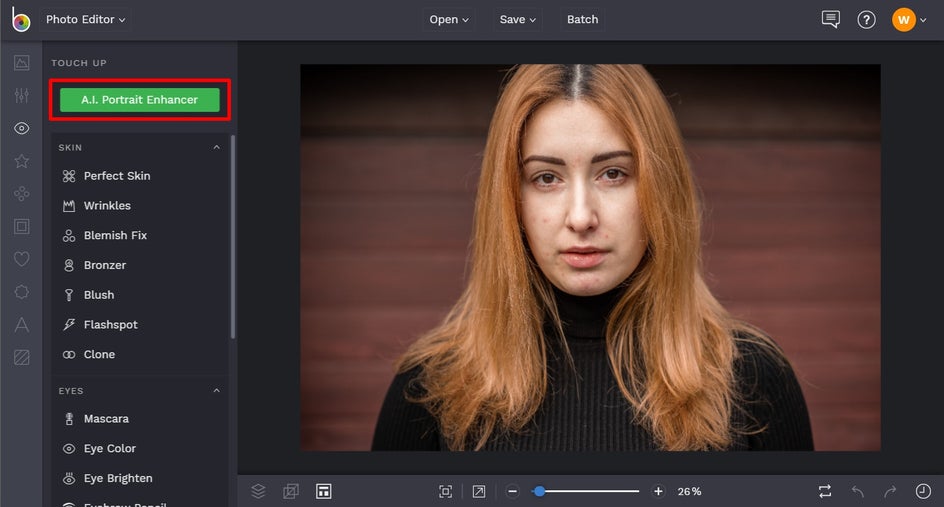Toggle the layout panel icon
This screenshot has height=507, width=944.
click(x=323, y=491)
